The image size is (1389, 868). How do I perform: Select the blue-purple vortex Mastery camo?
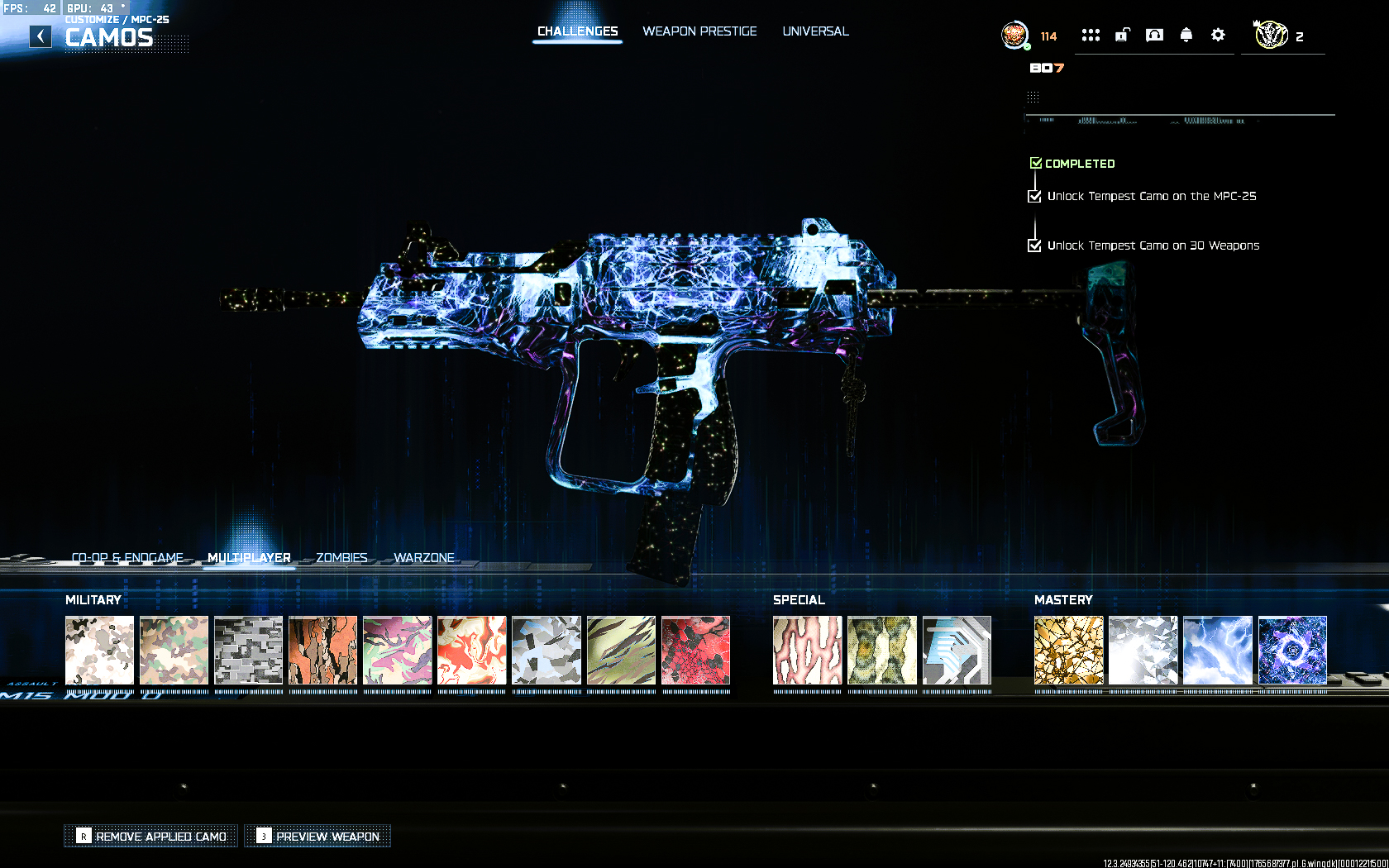tap(1292, 650)
